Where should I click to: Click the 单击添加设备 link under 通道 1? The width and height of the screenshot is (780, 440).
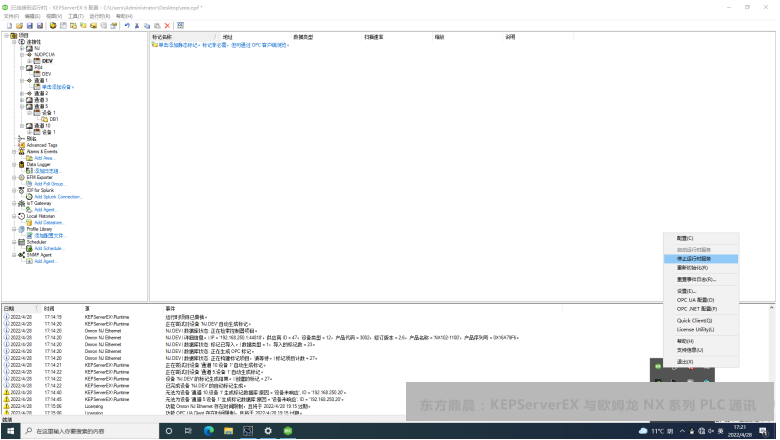tap(58, 87)
